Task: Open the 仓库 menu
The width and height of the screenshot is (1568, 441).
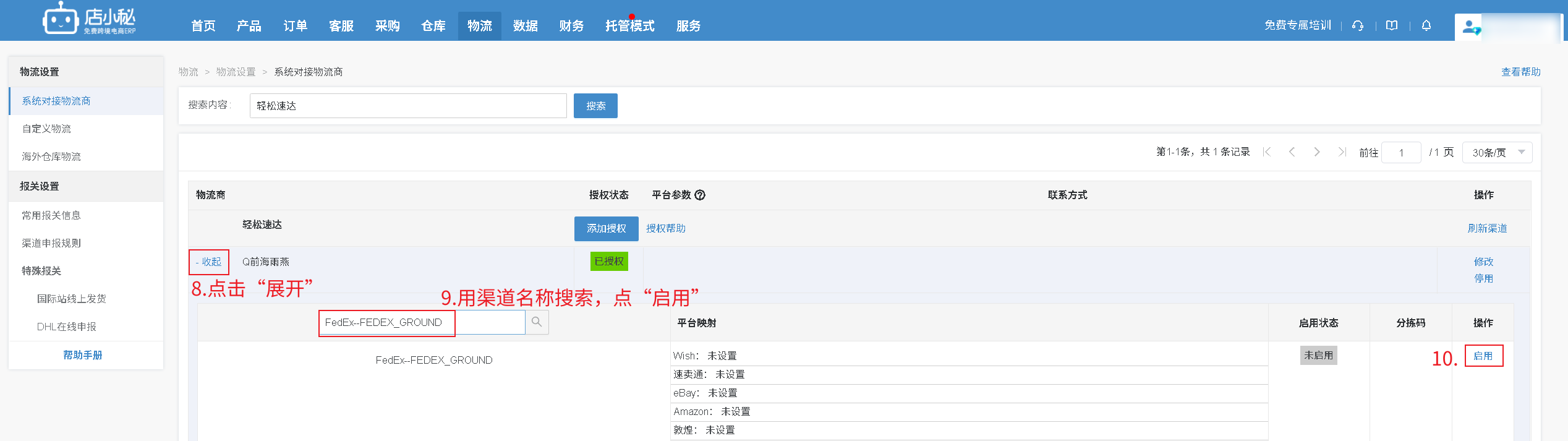Action: tap(433, 26)
